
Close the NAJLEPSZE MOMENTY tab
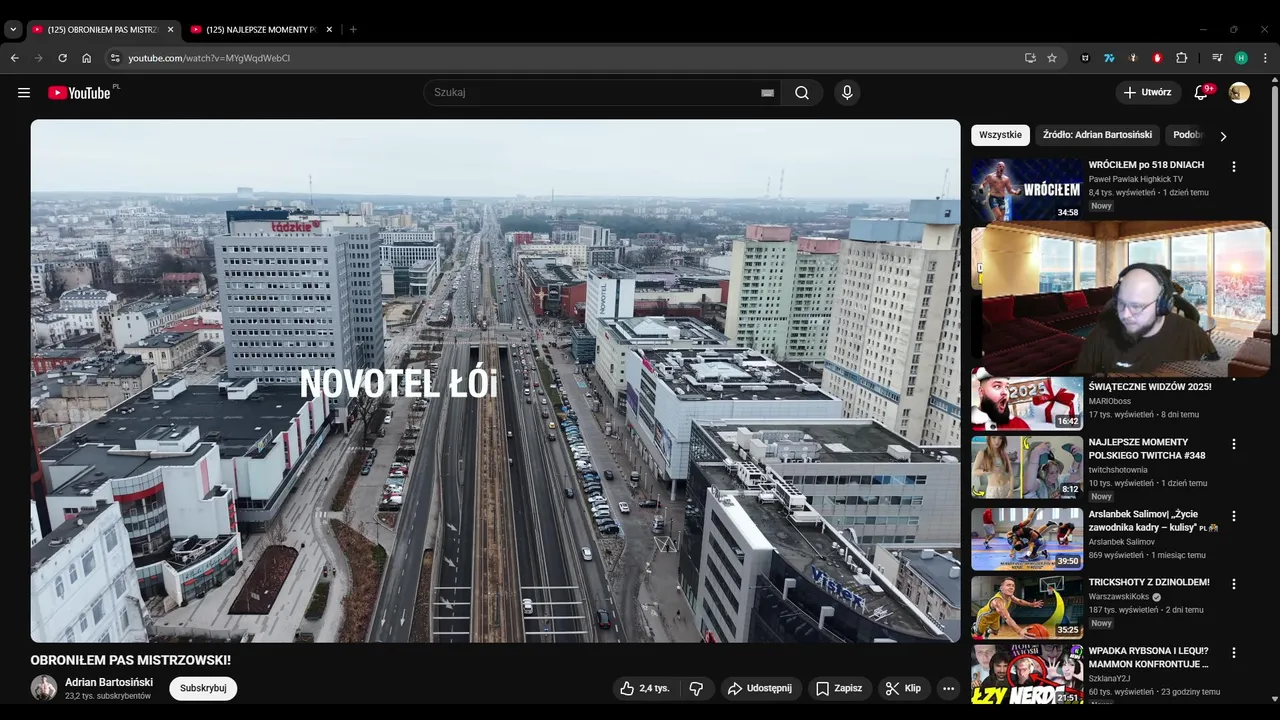pos(329,30)
